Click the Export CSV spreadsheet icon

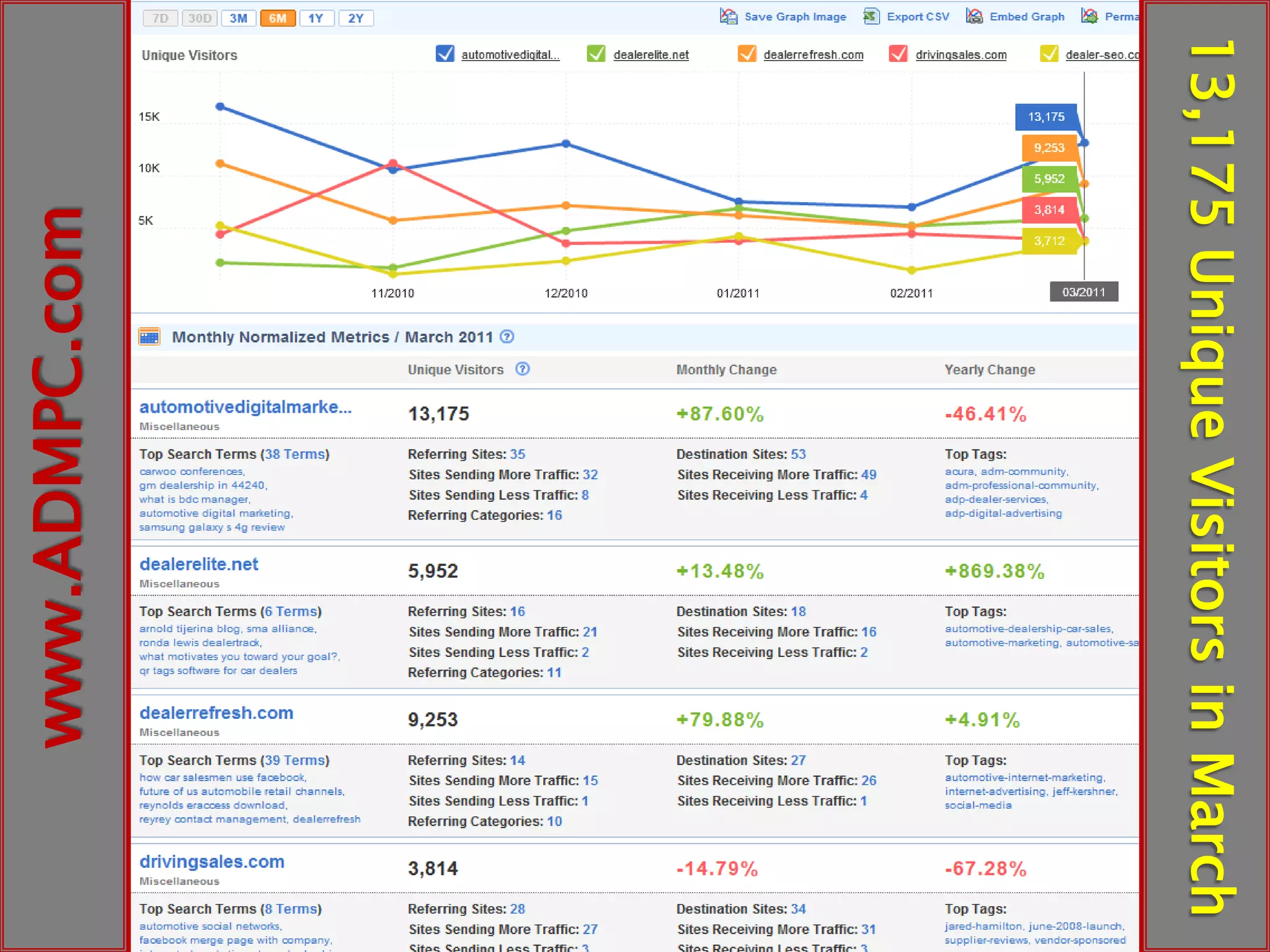point(871,17)
